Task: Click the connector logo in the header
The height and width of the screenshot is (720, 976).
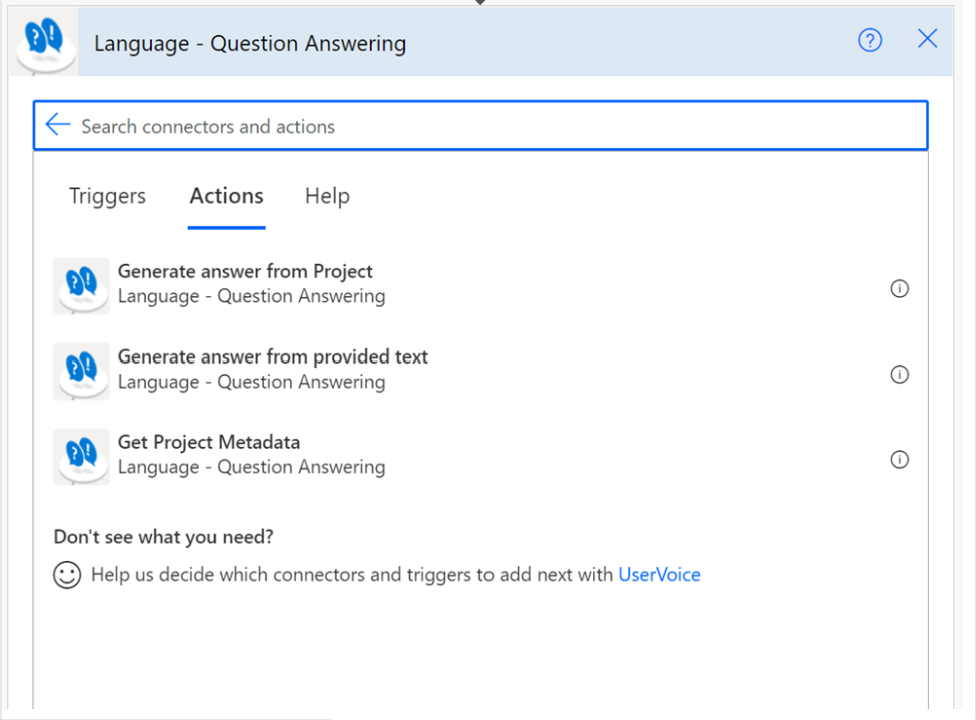Action: 44,42
